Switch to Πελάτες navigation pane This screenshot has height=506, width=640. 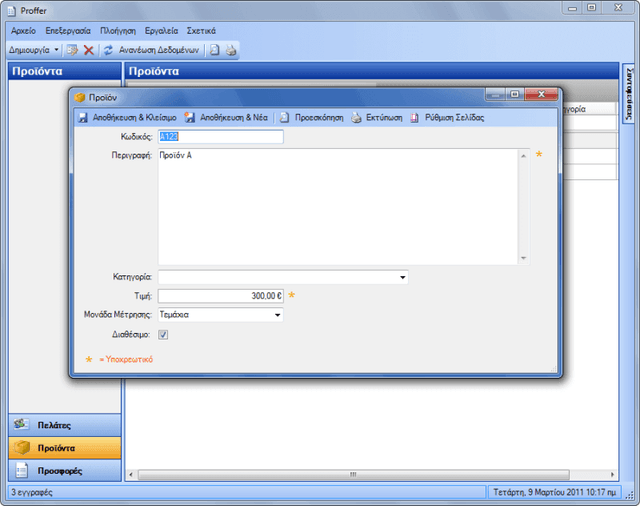(65, 425)
